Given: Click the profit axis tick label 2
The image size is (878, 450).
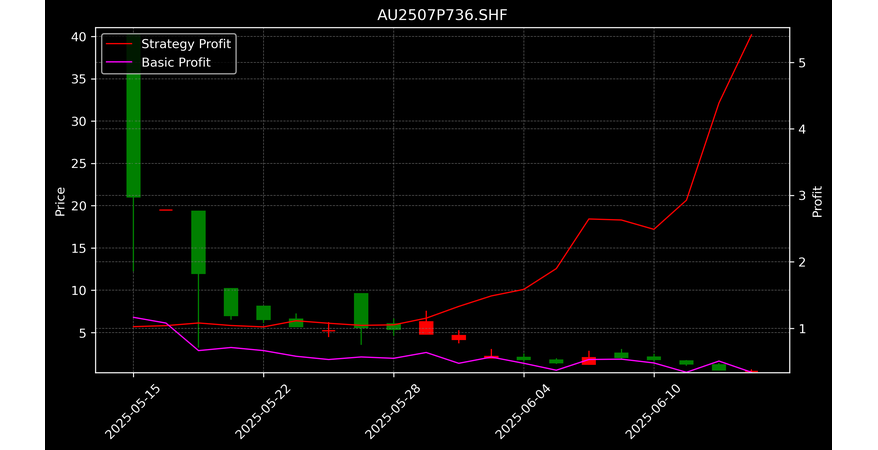Looking at the screenshot, I should (802, 262).
